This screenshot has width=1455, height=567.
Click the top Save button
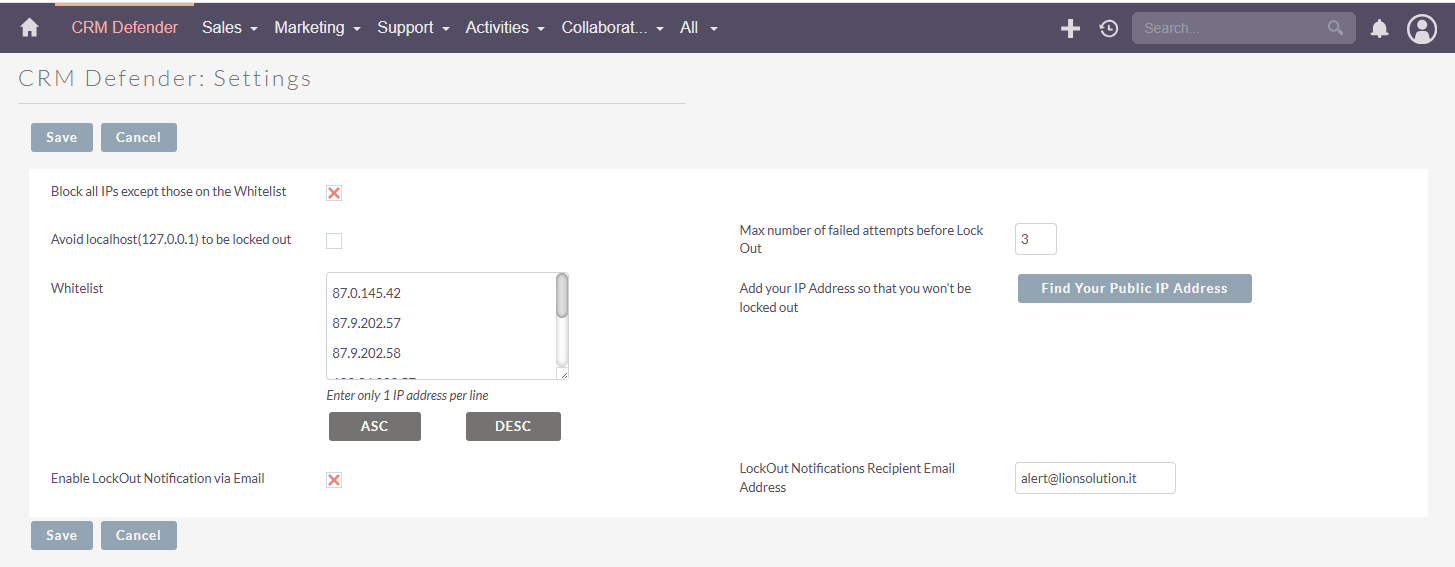click(61, 137)
